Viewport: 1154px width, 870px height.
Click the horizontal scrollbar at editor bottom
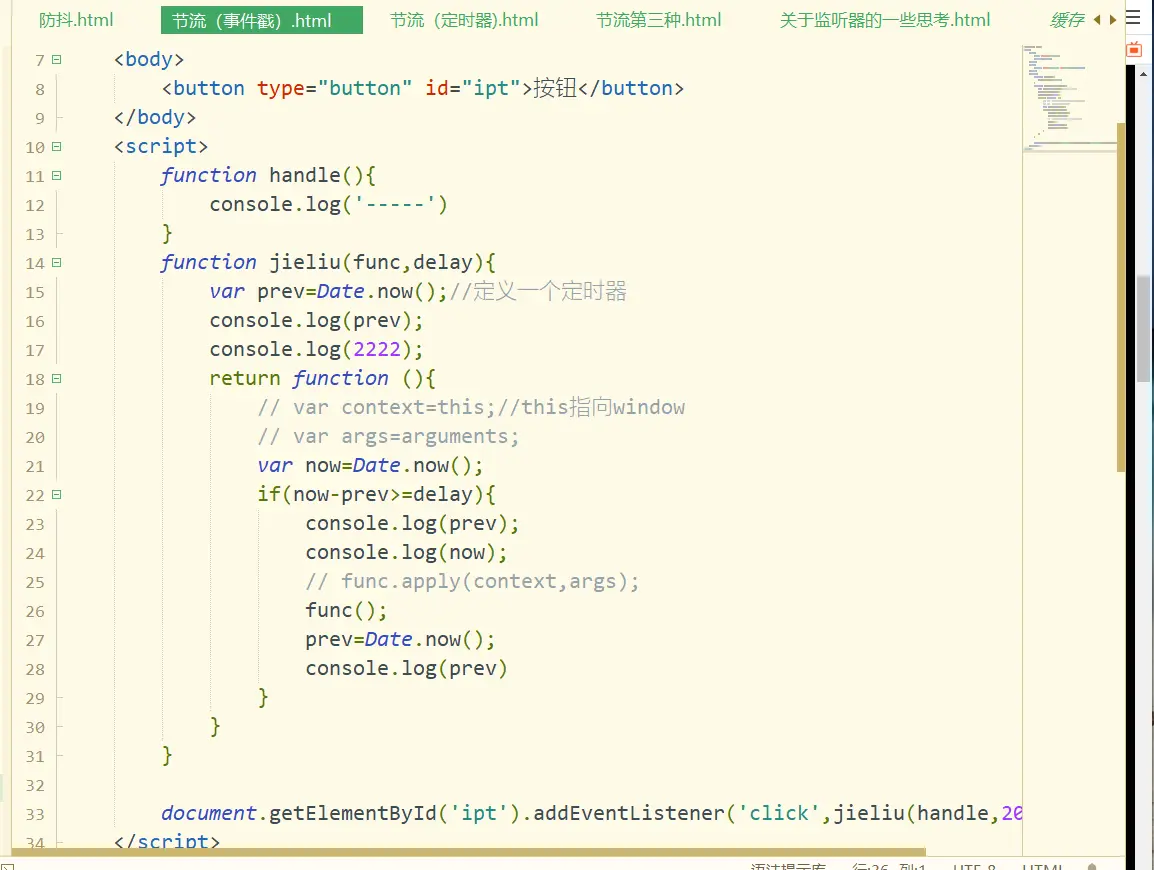click(x=468, y=852)
